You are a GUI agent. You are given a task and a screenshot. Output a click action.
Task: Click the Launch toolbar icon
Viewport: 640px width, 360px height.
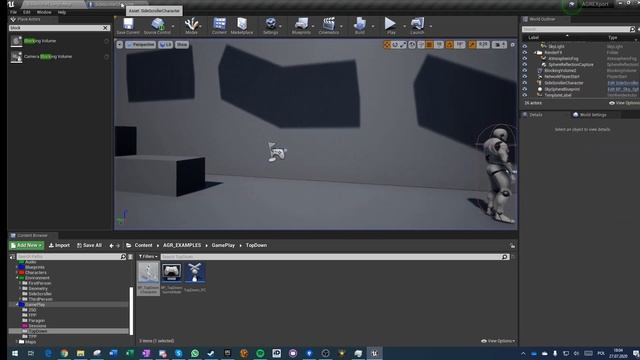417,26
